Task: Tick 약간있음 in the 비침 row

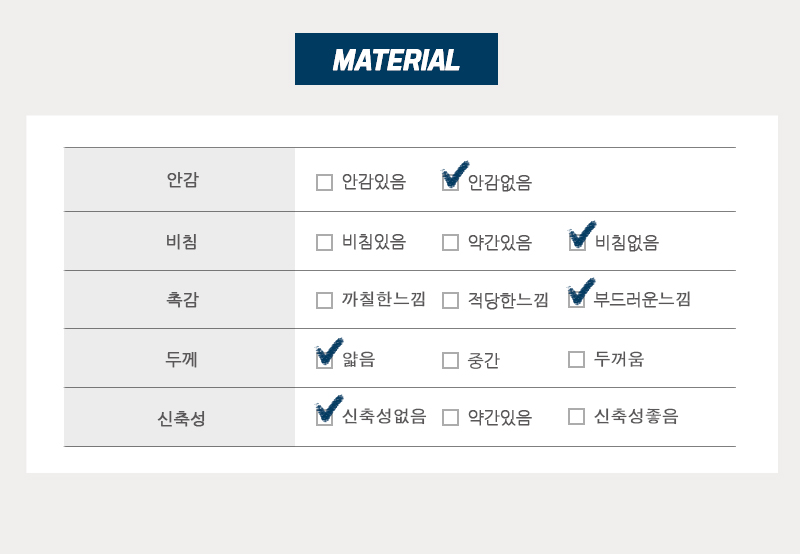Action: click(451, 242)
